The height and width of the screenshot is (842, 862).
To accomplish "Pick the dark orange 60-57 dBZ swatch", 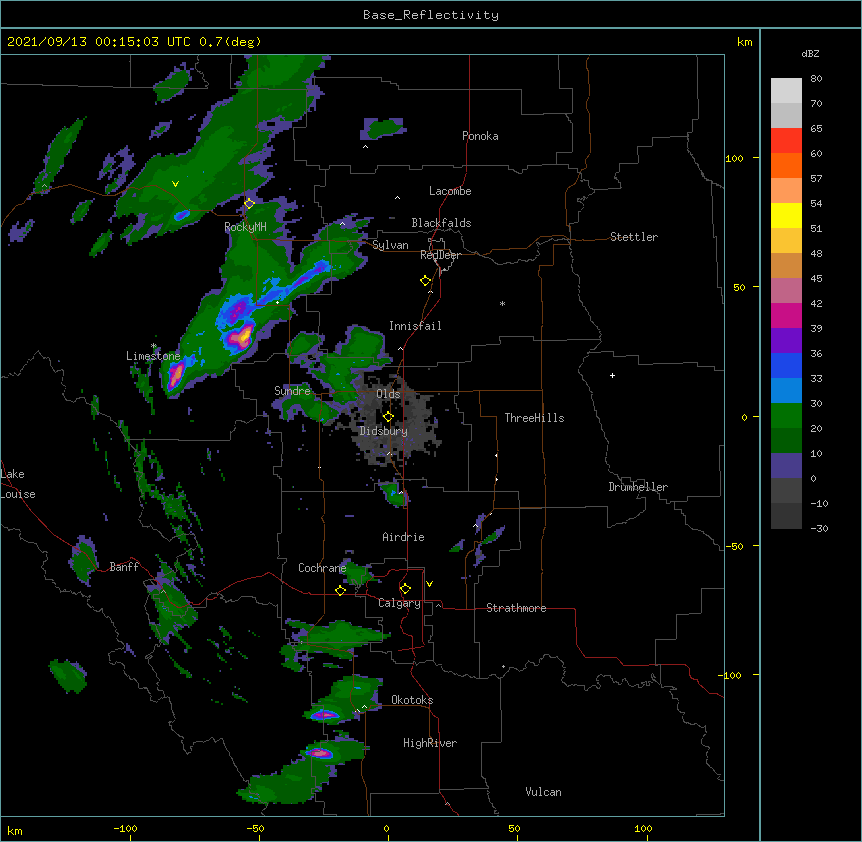I will 786,165.
